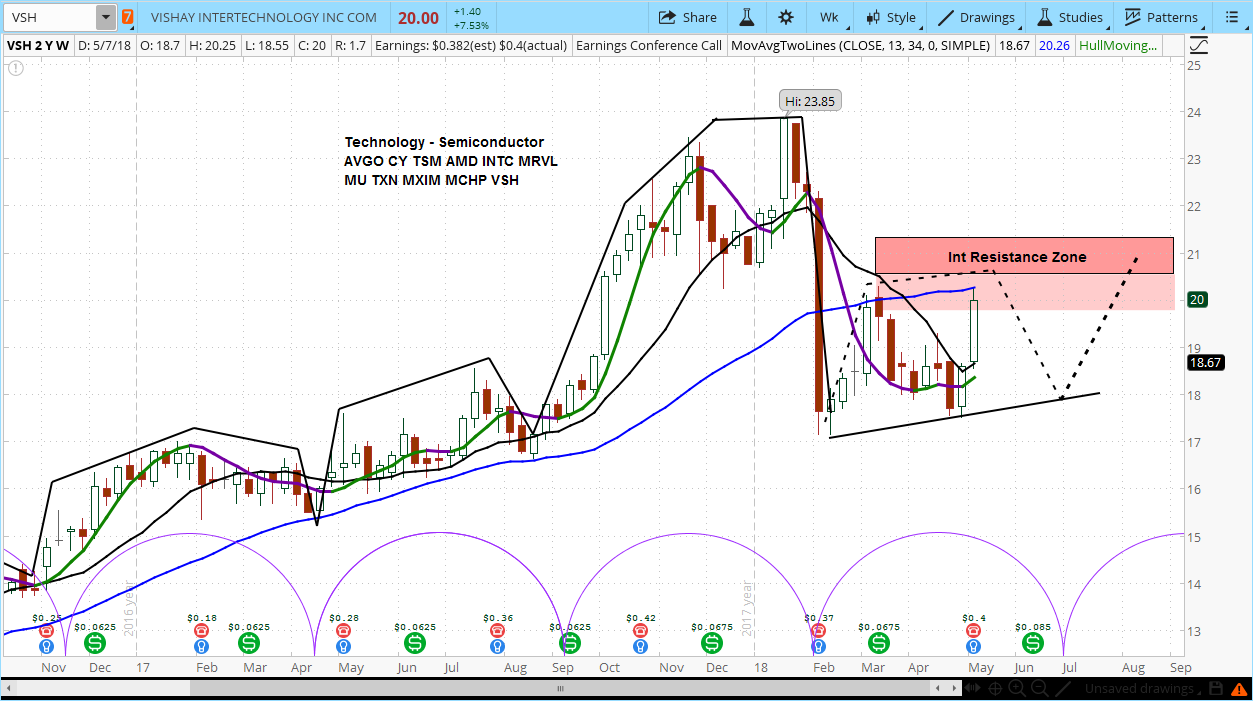Screen dimensions: 1253x701
Task: Click the red earnings icon labeled $0.28
Action: tap(343, 631)
